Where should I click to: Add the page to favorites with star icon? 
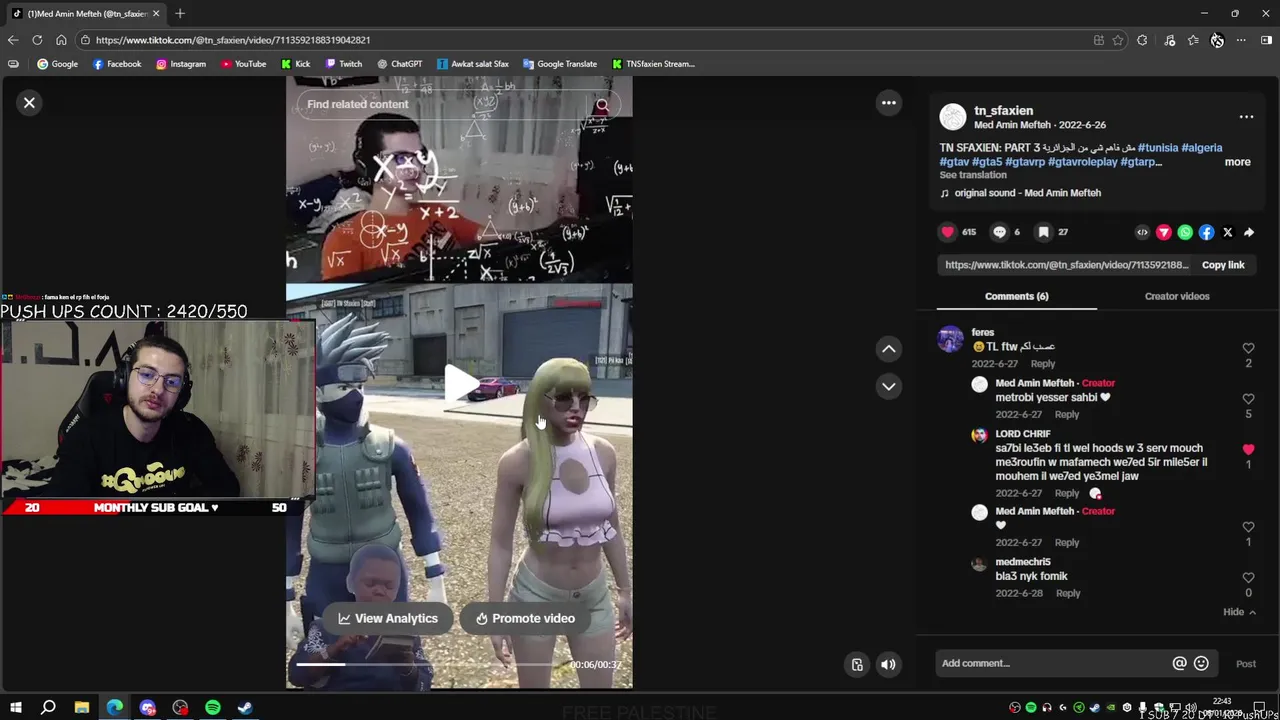(1118, 40)
